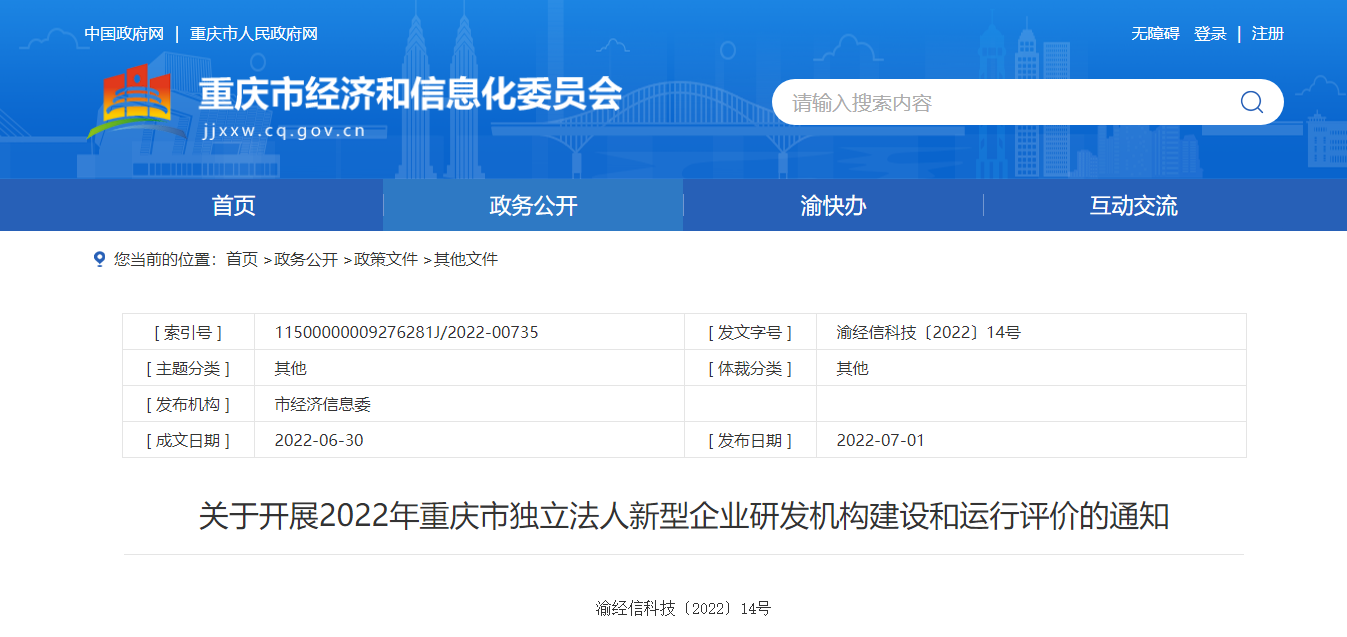Click the 登录 login link

[x=1210, y=34]
